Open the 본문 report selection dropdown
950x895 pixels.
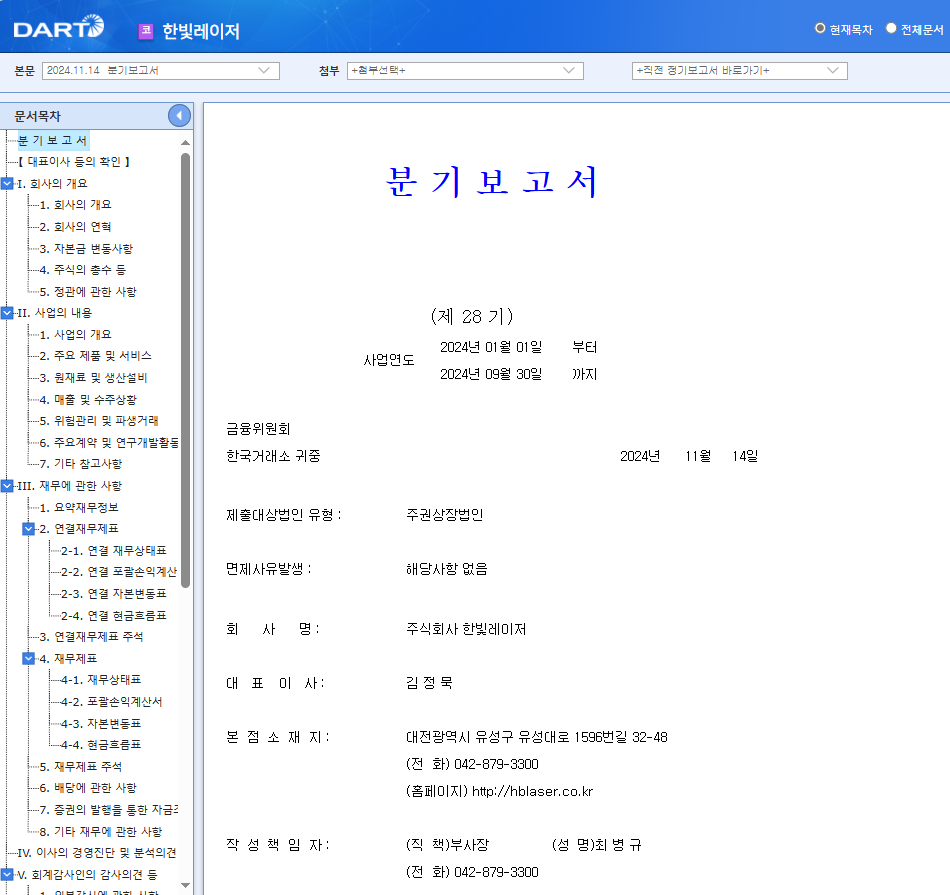tap(262, 70)
